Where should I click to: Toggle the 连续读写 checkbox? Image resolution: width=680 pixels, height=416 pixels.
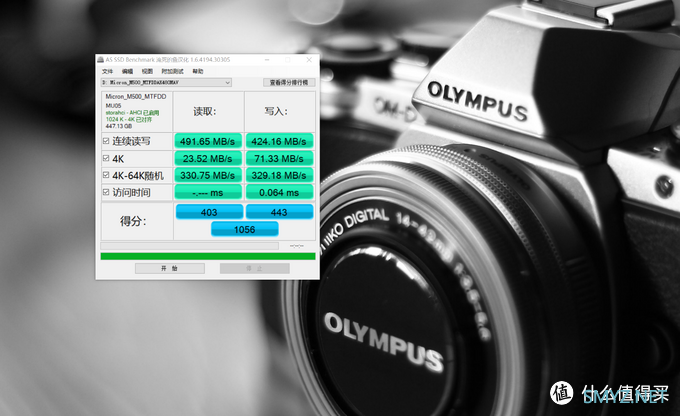coord(106,141)
